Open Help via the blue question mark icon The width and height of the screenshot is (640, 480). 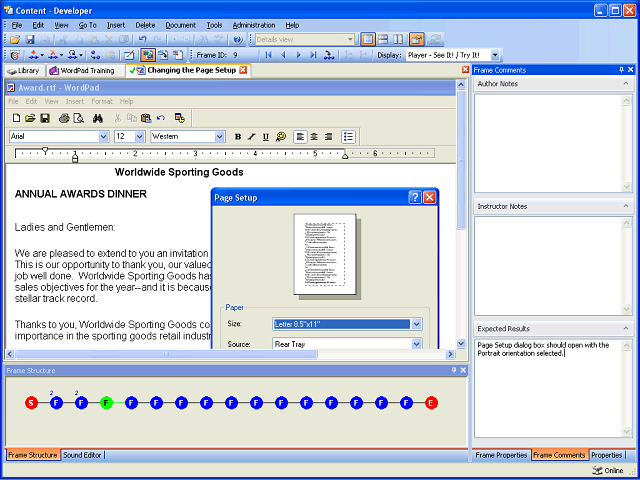pos(238,40)
